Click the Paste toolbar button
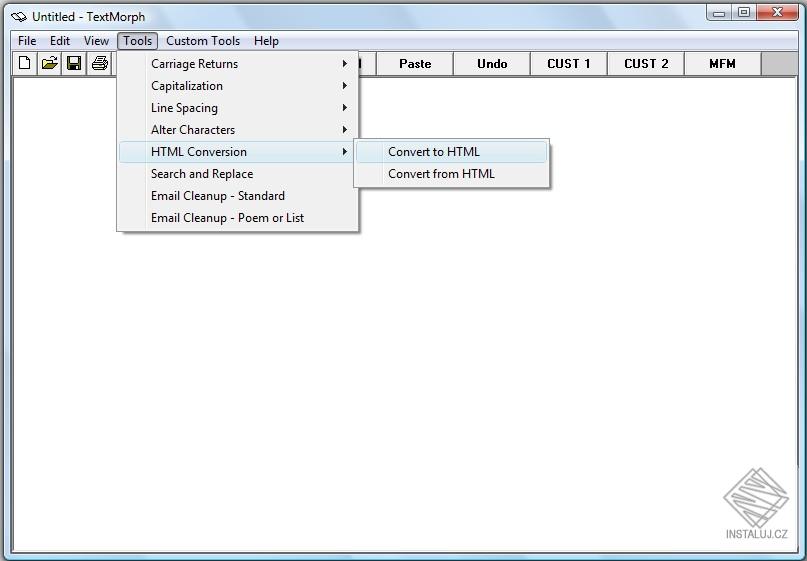The height and width of the screenshot is (561, 807). click(x=415, y=64)
